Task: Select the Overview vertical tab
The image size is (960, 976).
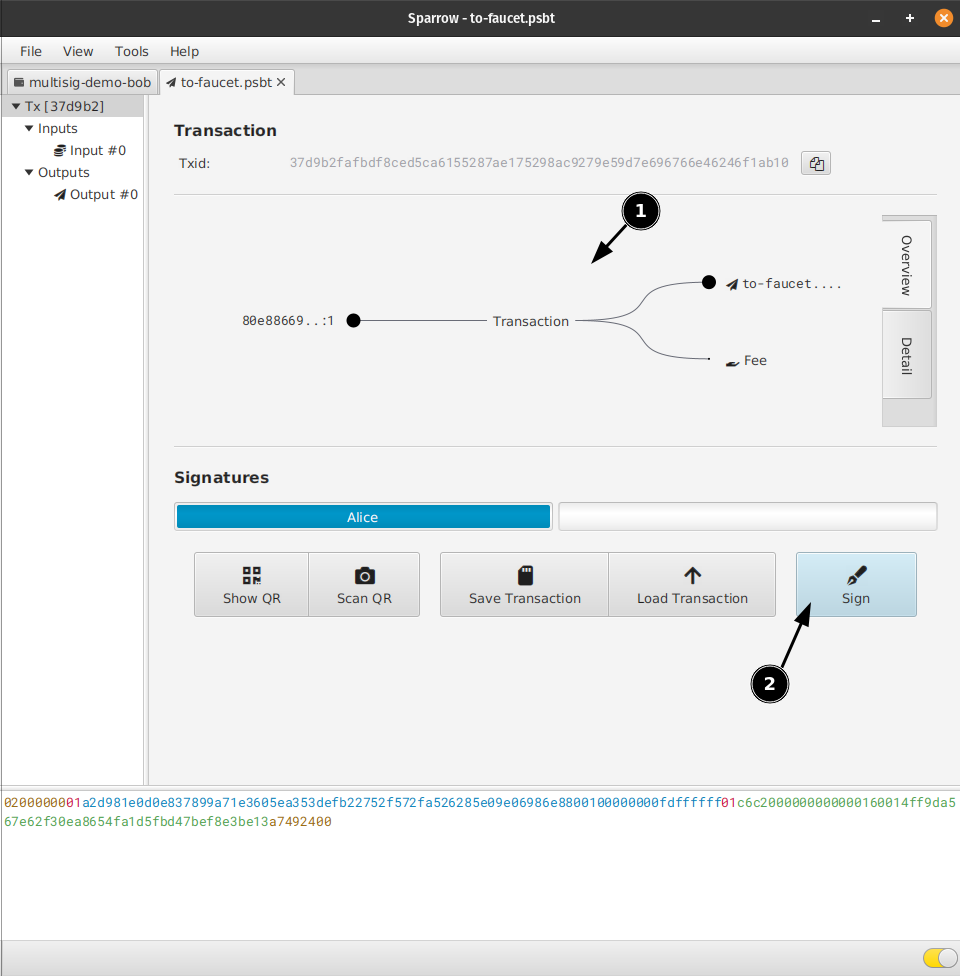Action: pos(906,265)
